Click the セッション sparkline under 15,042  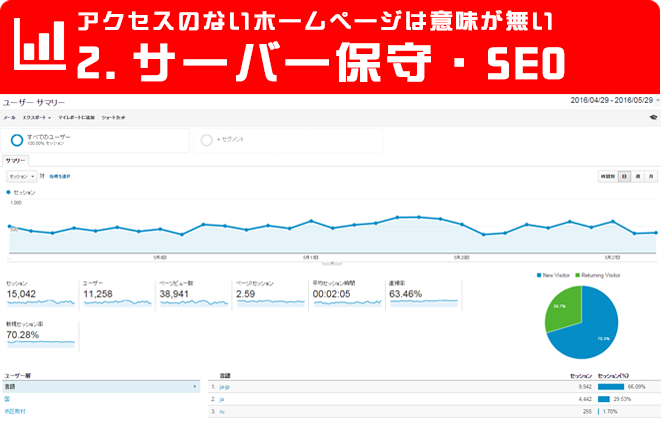coord(40,302)
